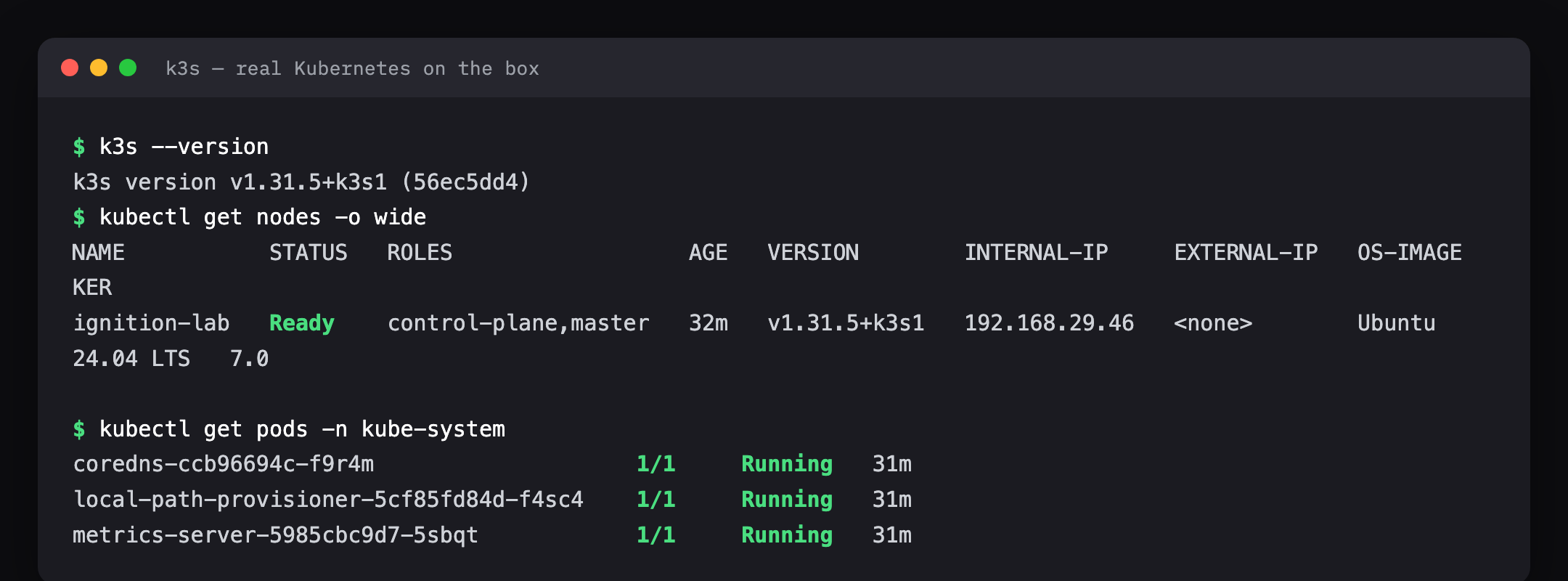The width and height of the screenshot is (1568, 581).
Task: Click the green 'Ready' status
Action: click(302, 323)
